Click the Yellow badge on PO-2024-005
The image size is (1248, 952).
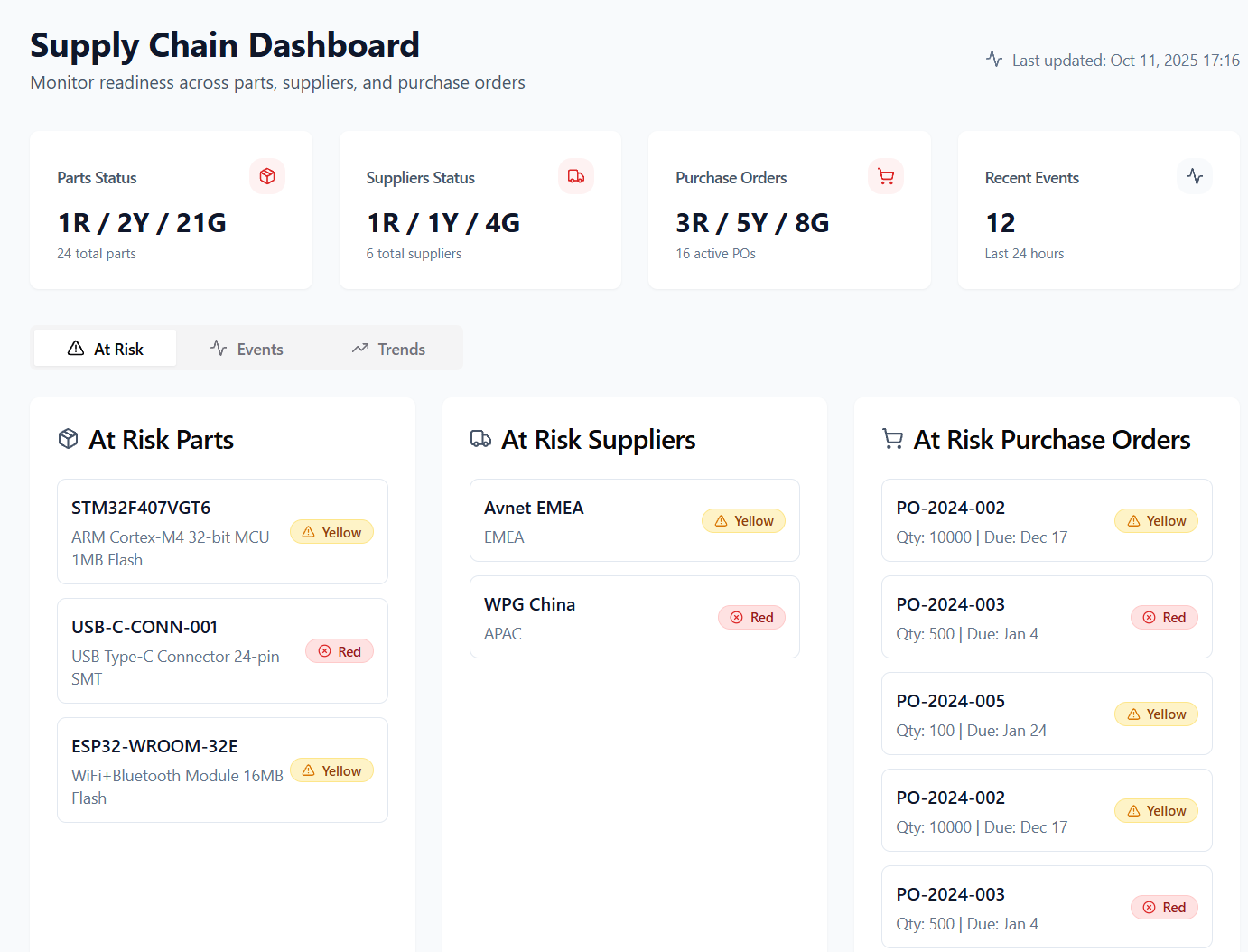click(1156, 714)
